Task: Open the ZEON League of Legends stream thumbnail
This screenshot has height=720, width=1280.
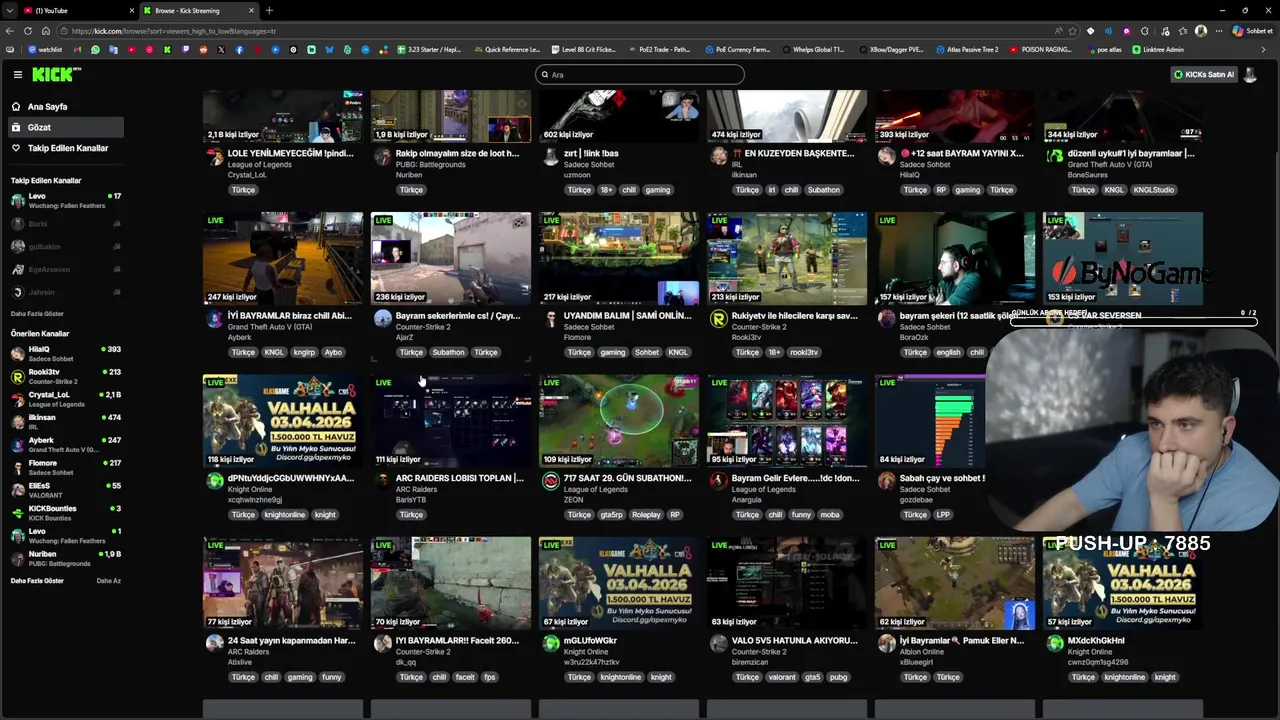Action: [619, 421]
